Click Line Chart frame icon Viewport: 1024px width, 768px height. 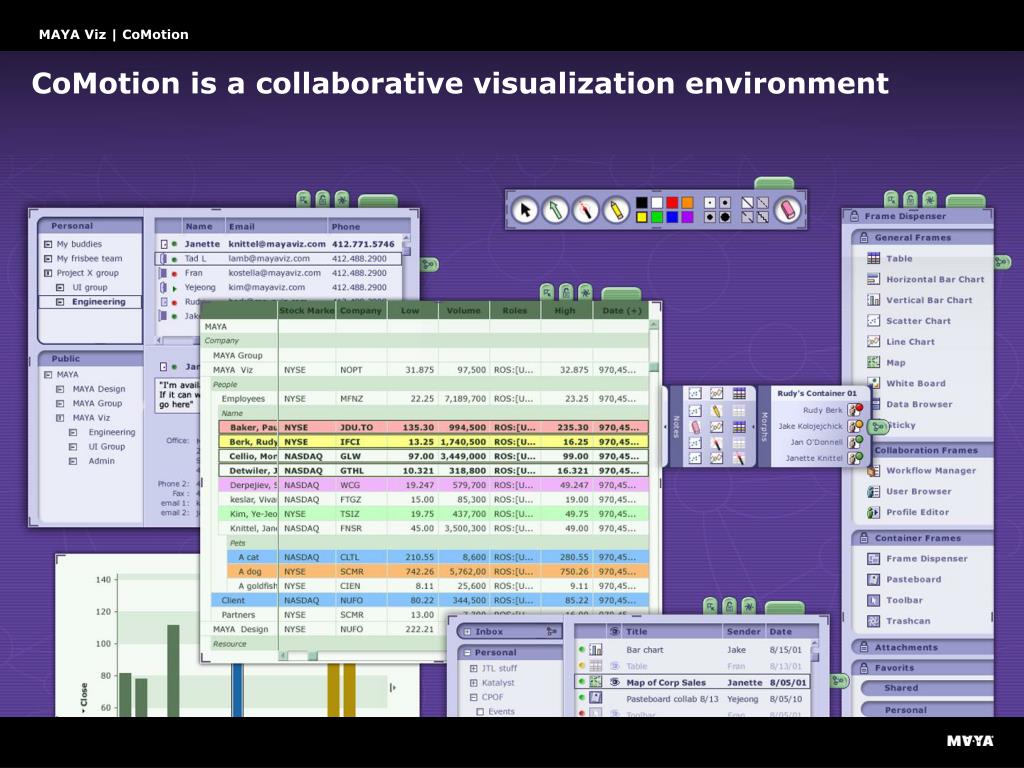pyautogui.click(x=873, y=342)
